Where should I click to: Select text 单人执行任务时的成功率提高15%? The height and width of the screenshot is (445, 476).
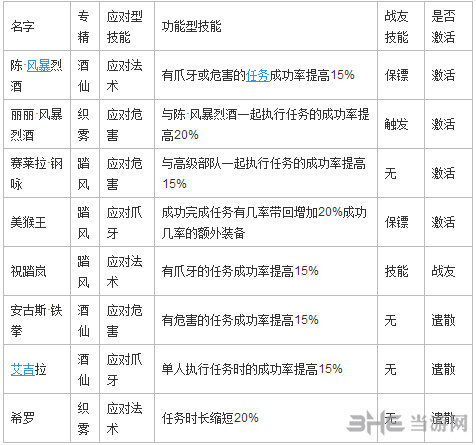point(252,369)
